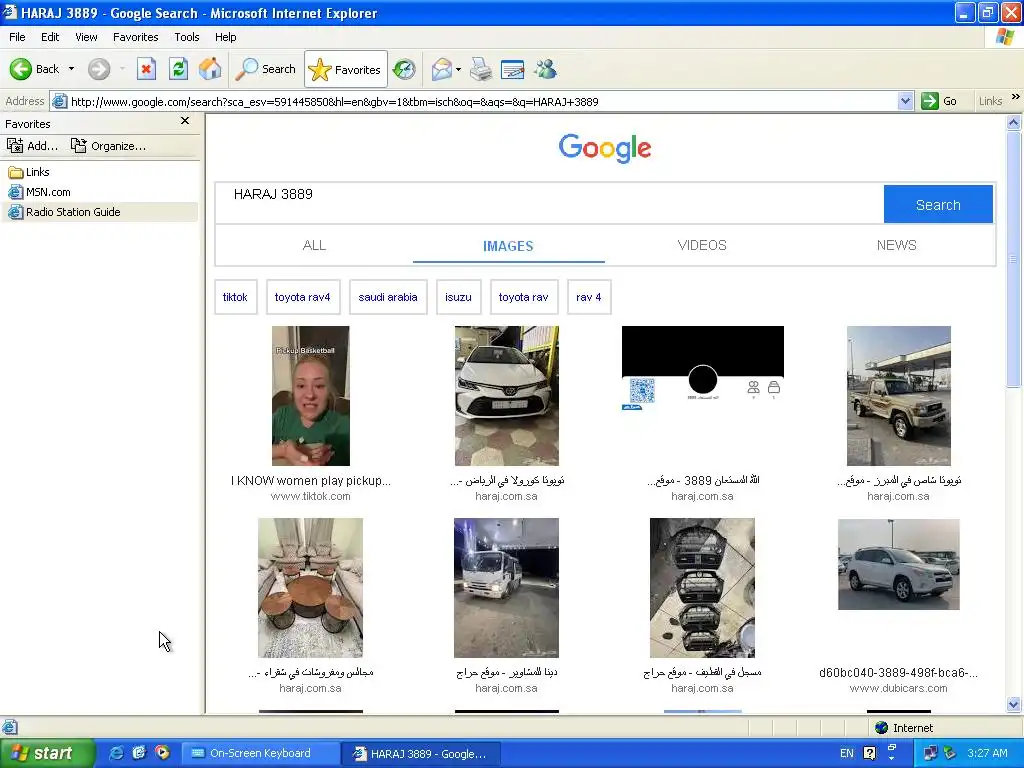Click the language bar help icon
This screenshot has height=768, width=1024.
point(870,753)
